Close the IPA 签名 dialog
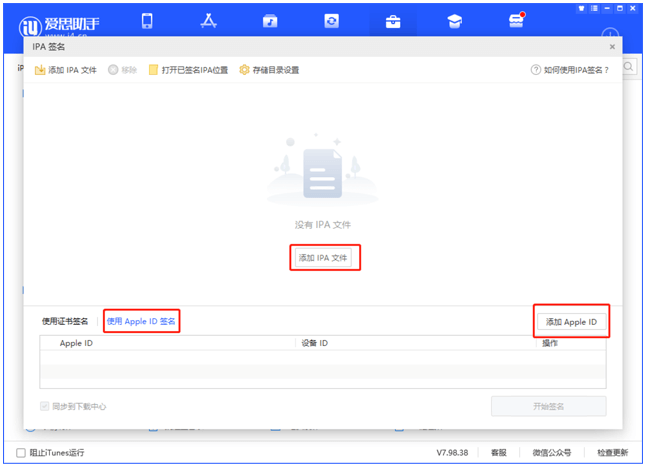 (x=612, y=47)
